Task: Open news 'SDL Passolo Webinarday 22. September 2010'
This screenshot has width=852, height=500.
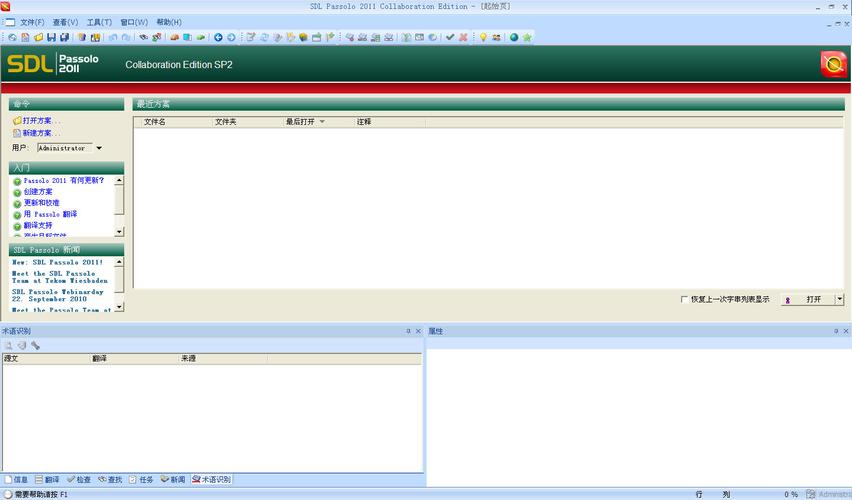Action: point(58,295)
